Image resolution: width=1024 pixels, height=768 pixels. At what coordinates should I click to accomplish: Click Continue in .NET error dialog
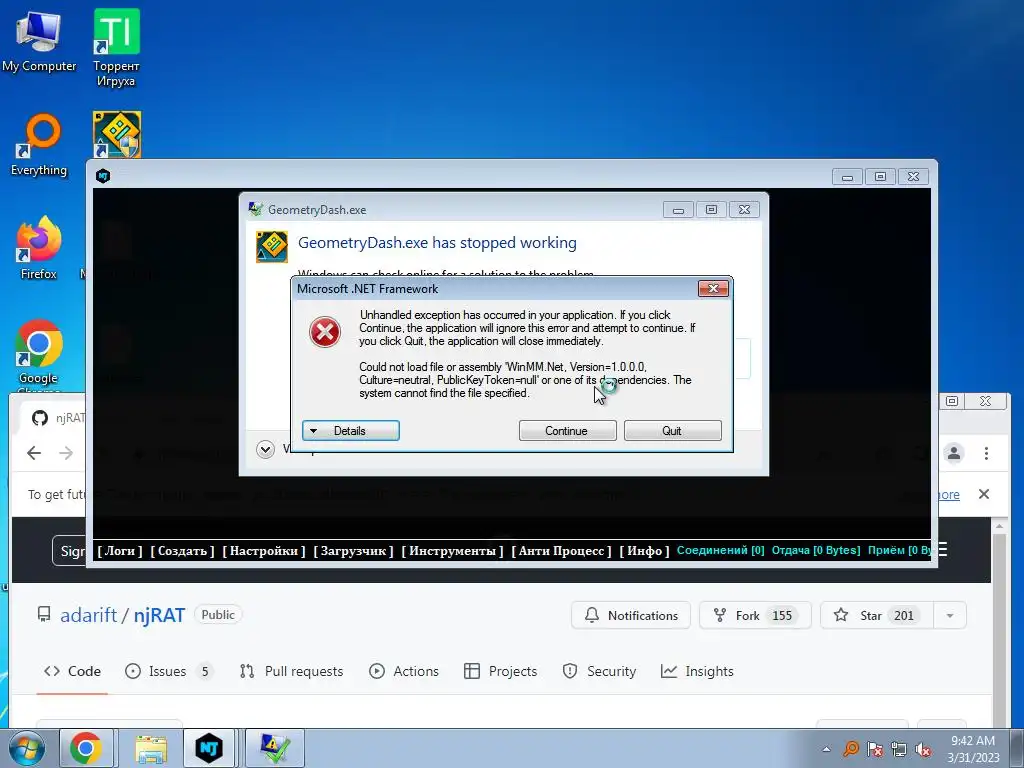click(568, 430)
